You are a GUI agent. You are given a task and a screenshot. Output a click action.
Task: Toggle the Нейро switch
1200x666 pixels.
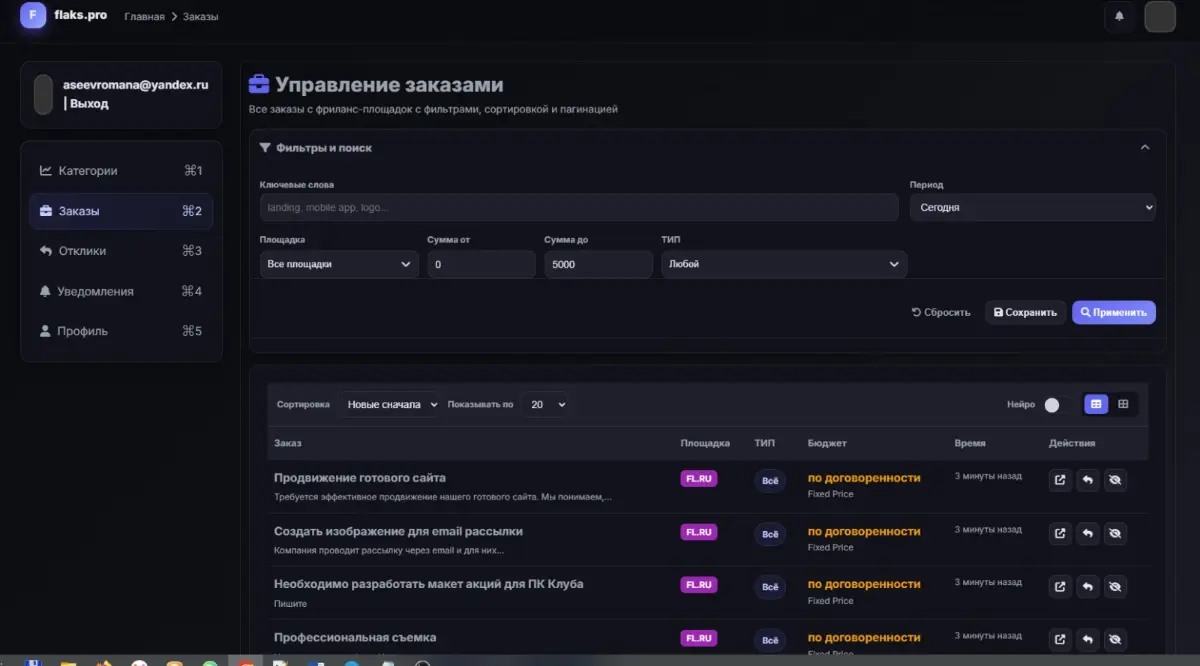coord(1057,405)
